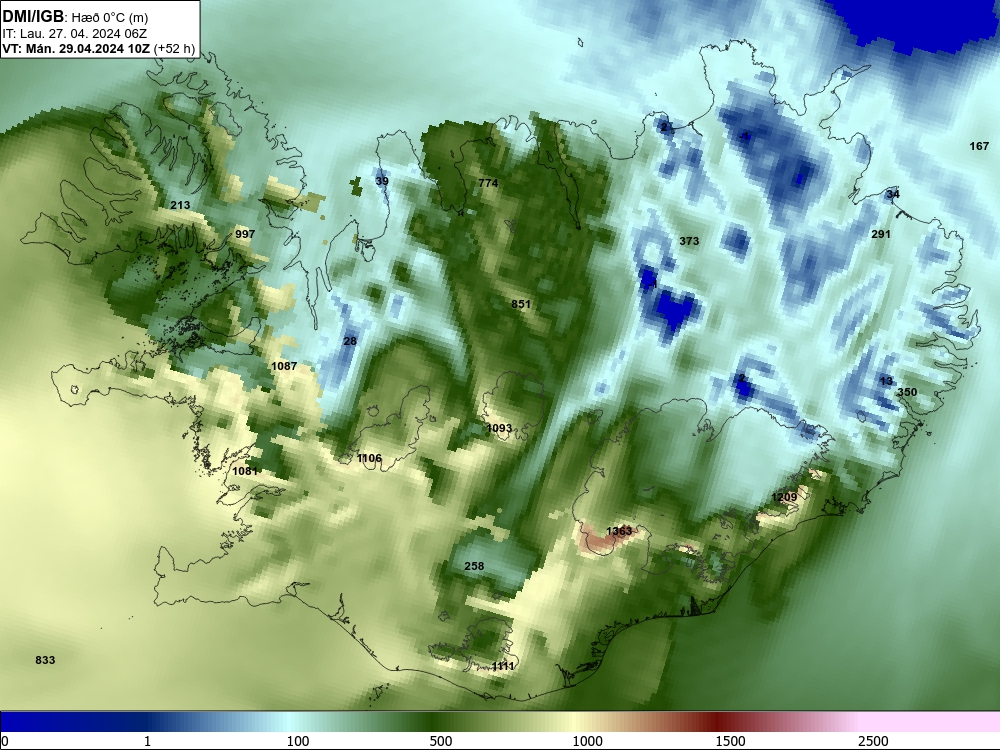Click the 258 map value

(474, 566)
